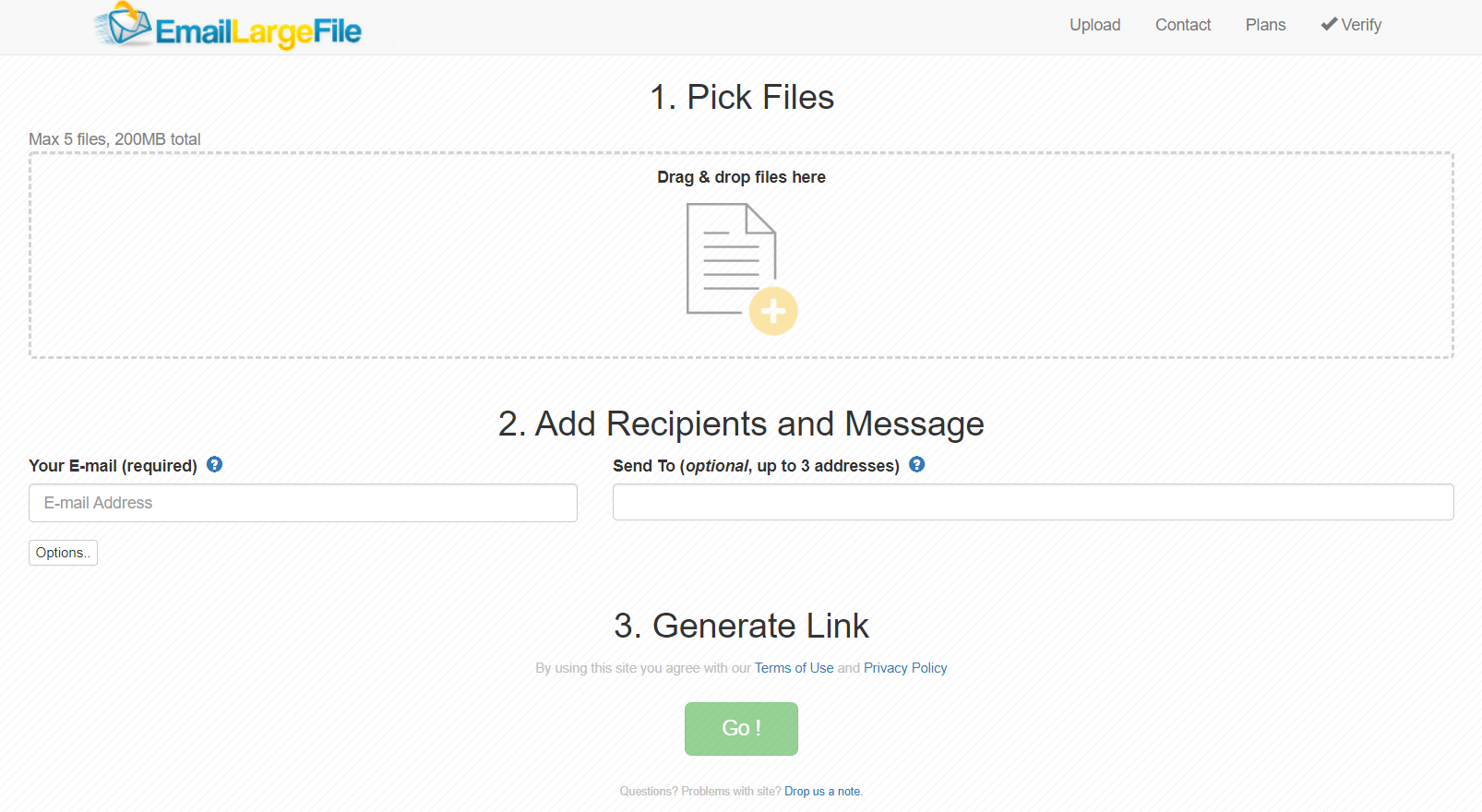This screenshot has height=812, width=1482.
Task: Open the Privacy Policy link
Action: 905,667
